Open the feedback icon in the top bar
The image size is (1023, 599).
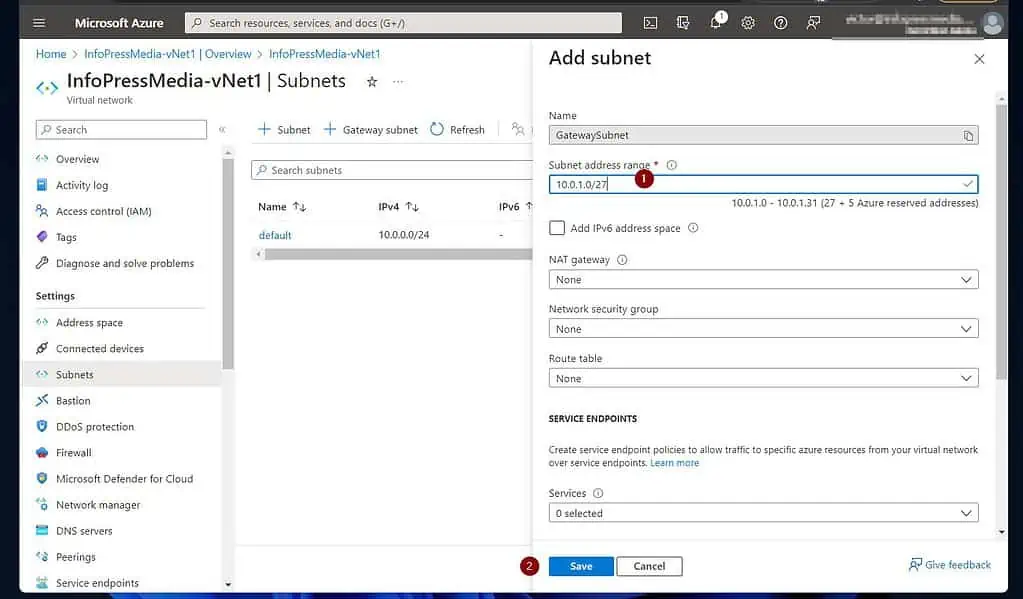point(813,22)
